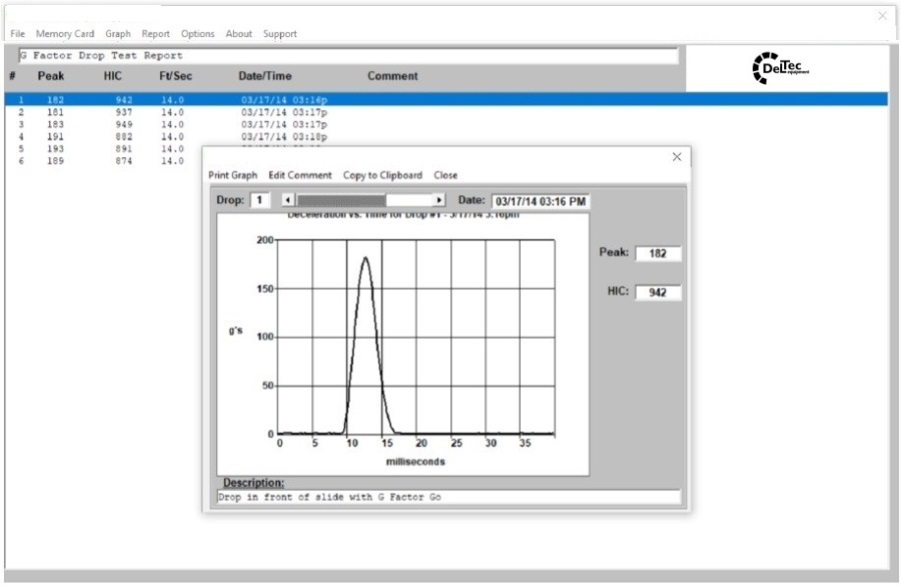Open the File menu

pos(17,34)
